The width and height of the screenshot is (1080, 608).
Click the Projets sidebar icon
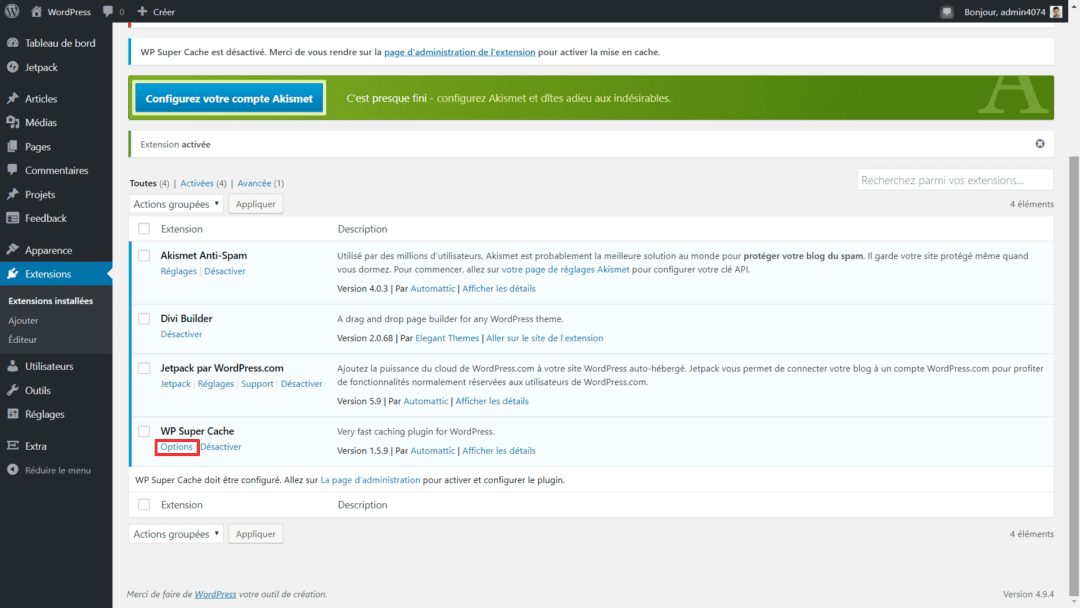click(12, 194)
